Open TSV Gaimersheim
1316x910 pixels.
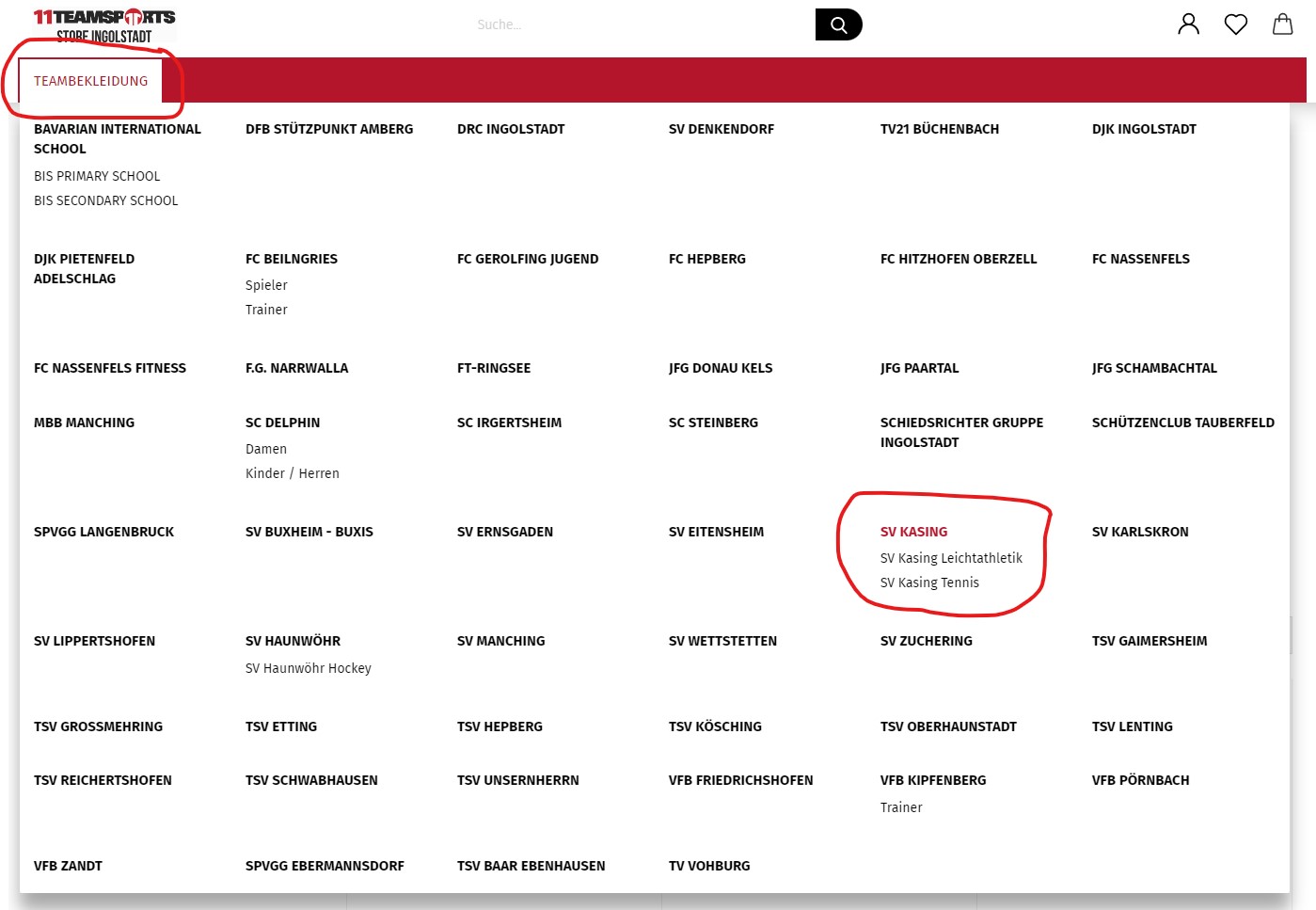click(1150, 641)
